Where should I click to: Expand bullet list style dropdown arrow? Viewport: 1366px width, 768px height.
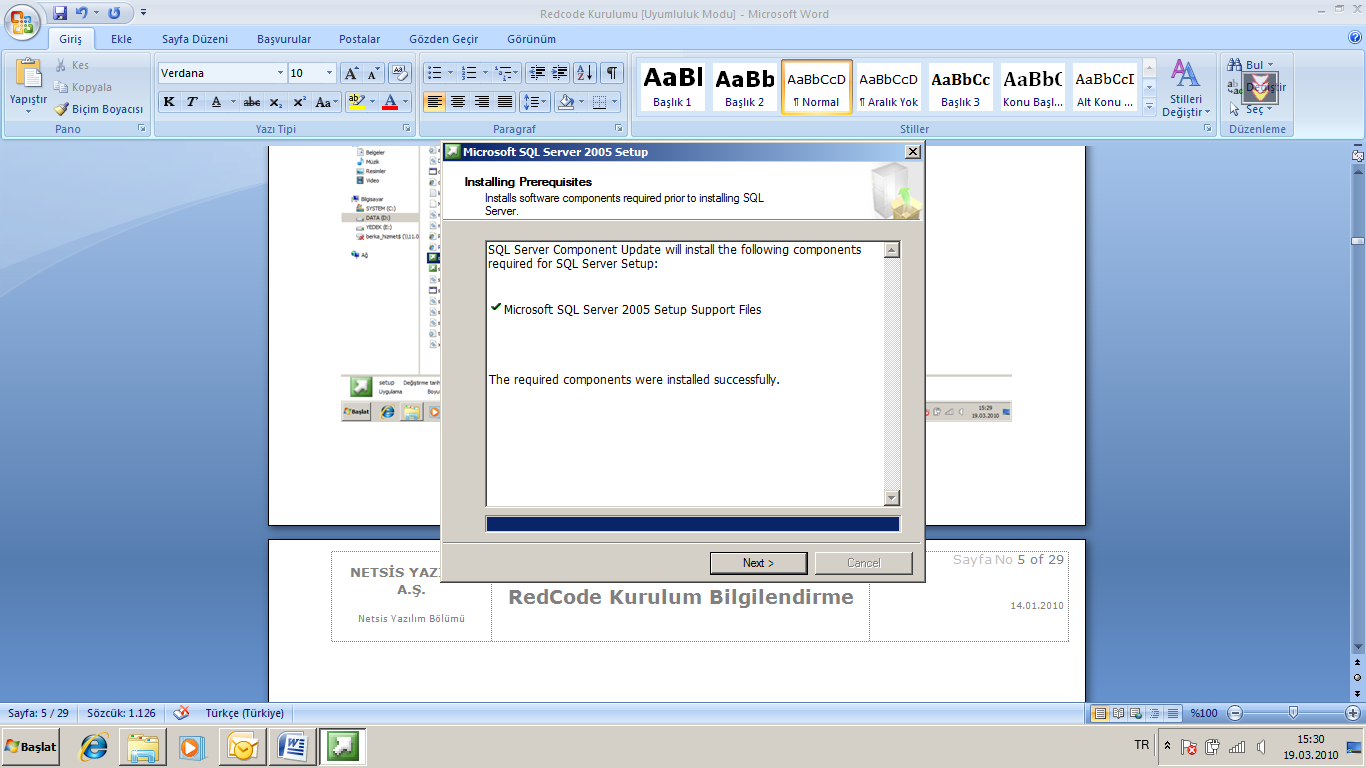[x=450, y=73]
